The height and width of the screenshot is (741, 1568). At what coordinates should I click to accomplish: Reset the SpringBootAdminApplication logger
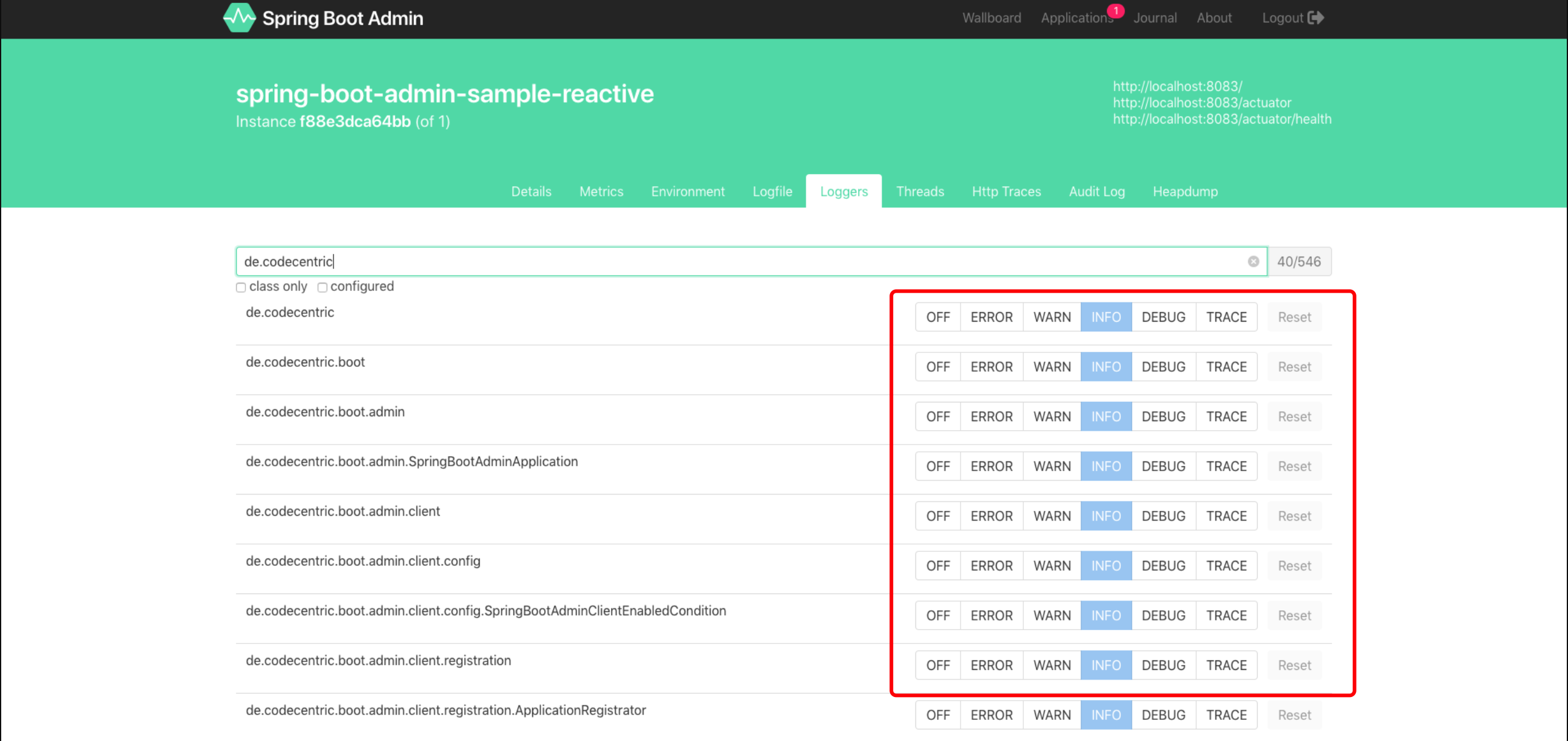(x=1294, y=467)
